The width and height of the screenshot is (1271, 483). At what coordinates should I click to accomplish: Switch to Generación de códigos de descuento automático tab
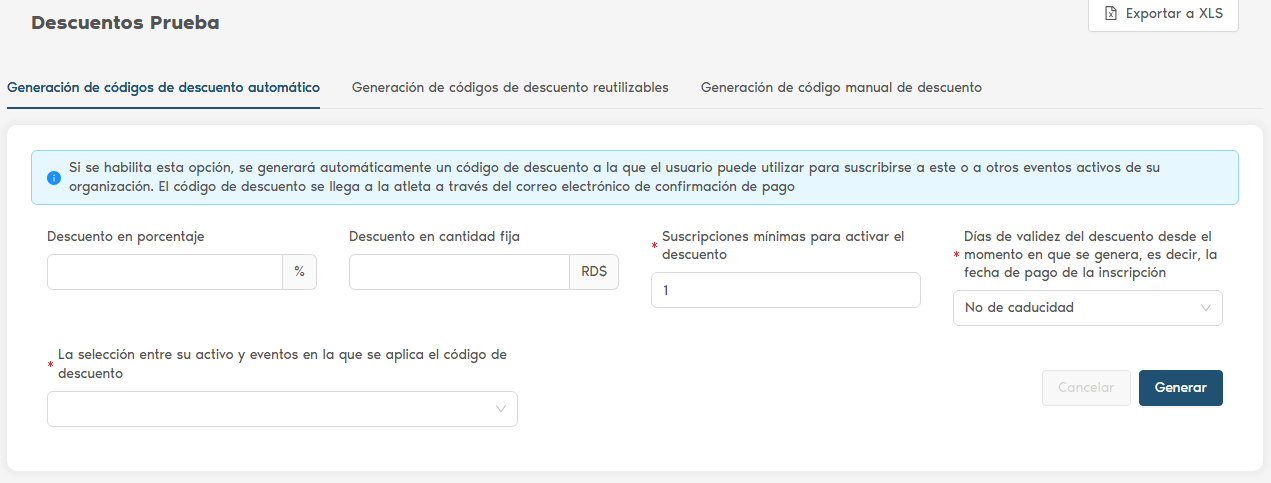(163, 87)
